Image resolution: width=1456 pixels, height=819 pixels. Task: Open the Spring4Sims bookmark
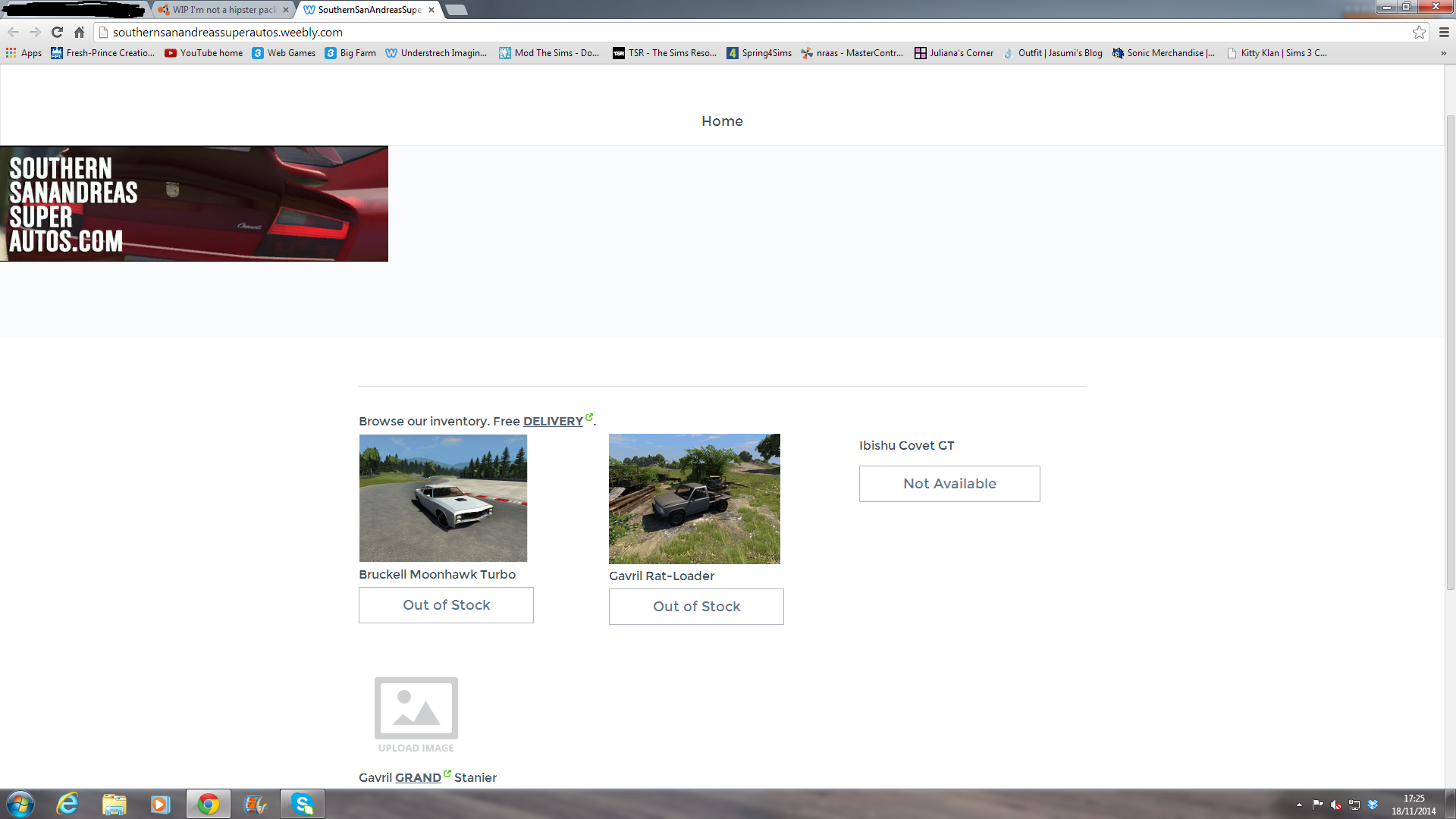pyautogui.click(x=759, y=53)
